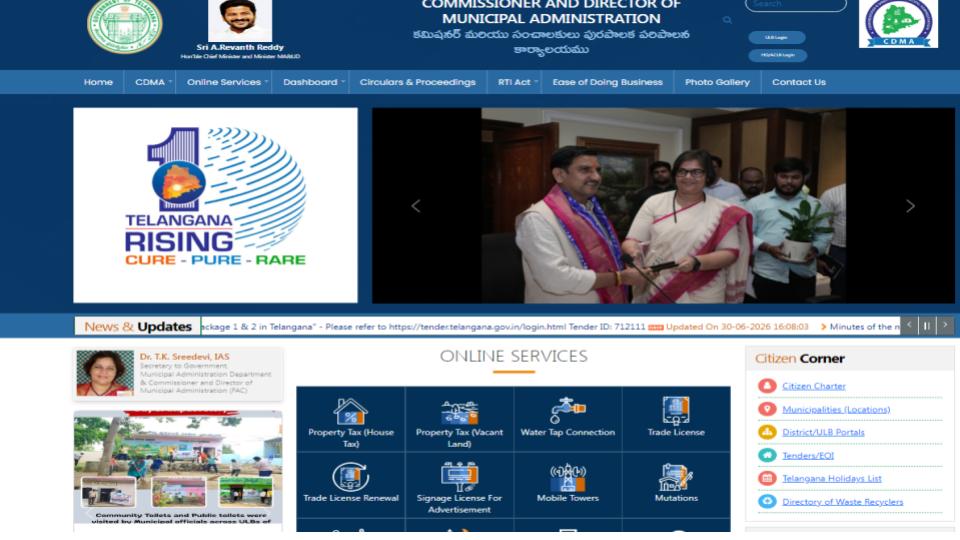Click the Dr. T.K. Sreedevi, IAS name

(184, 356)
